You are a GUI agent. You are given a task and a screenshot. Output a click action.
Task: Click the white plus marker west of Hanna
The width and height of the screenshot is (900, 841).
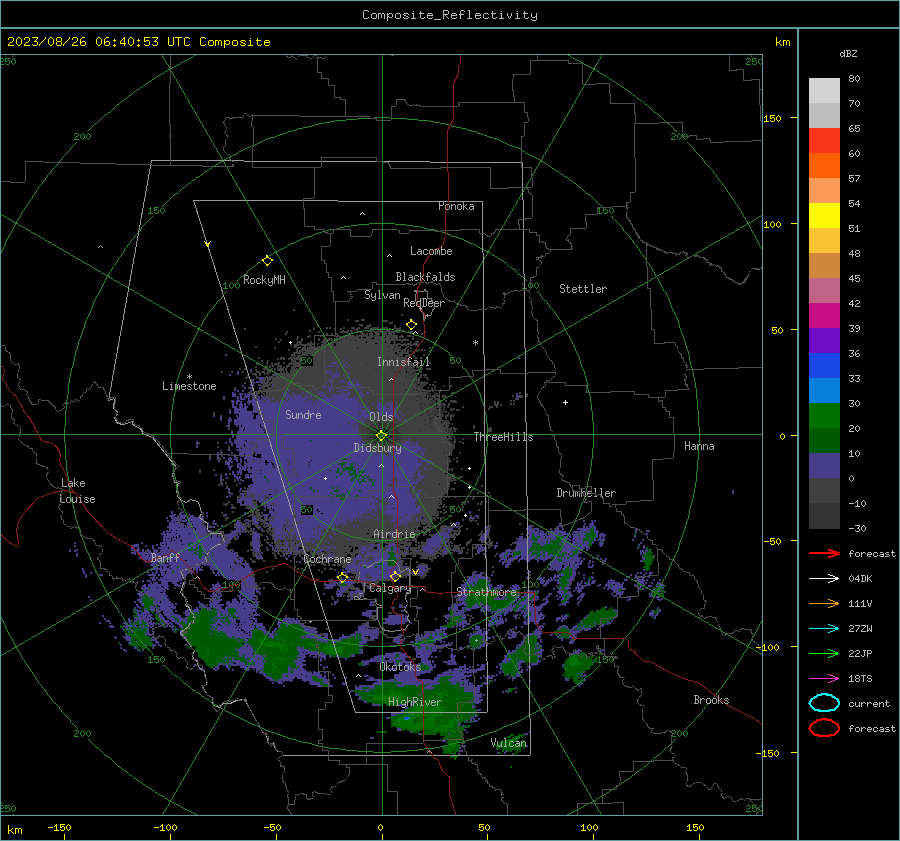pyautogui.click(x=565, y=402)
